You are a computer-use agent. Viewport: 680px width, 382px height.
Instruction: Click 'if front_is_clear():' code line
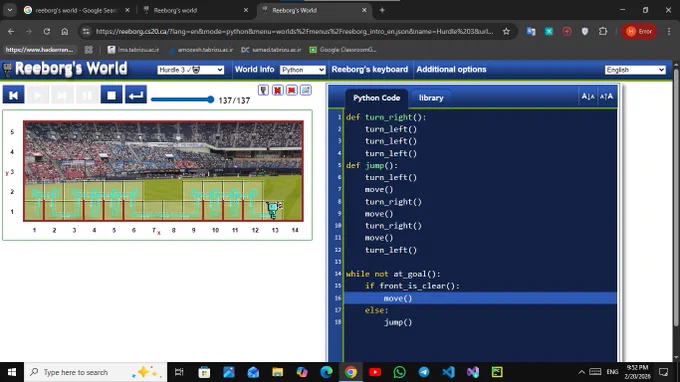click(x=412, y=286)
